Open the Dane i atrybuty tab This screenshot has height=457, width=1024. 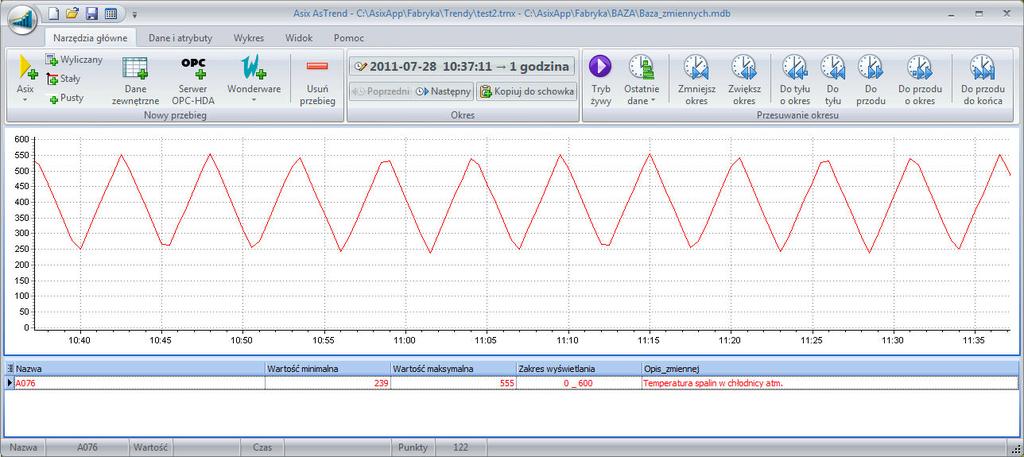click(180, 38)
